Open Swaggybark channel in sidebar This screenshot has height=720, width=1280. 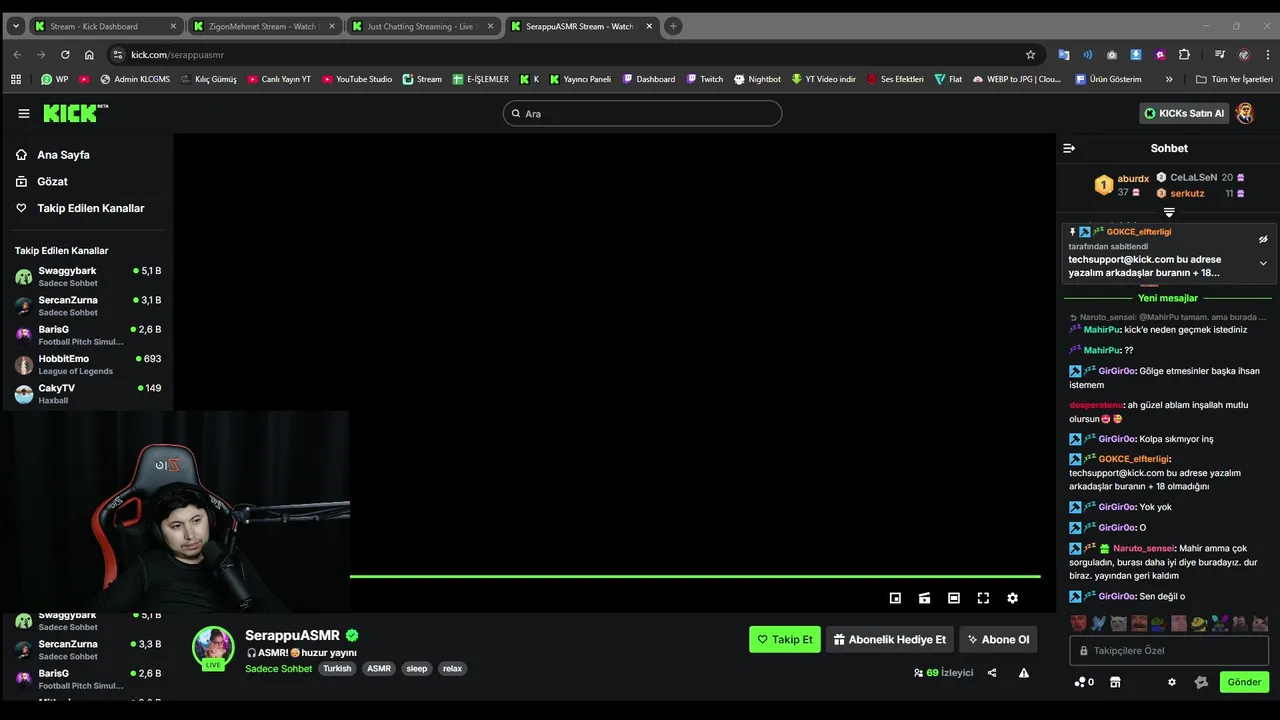coord(88,277)
